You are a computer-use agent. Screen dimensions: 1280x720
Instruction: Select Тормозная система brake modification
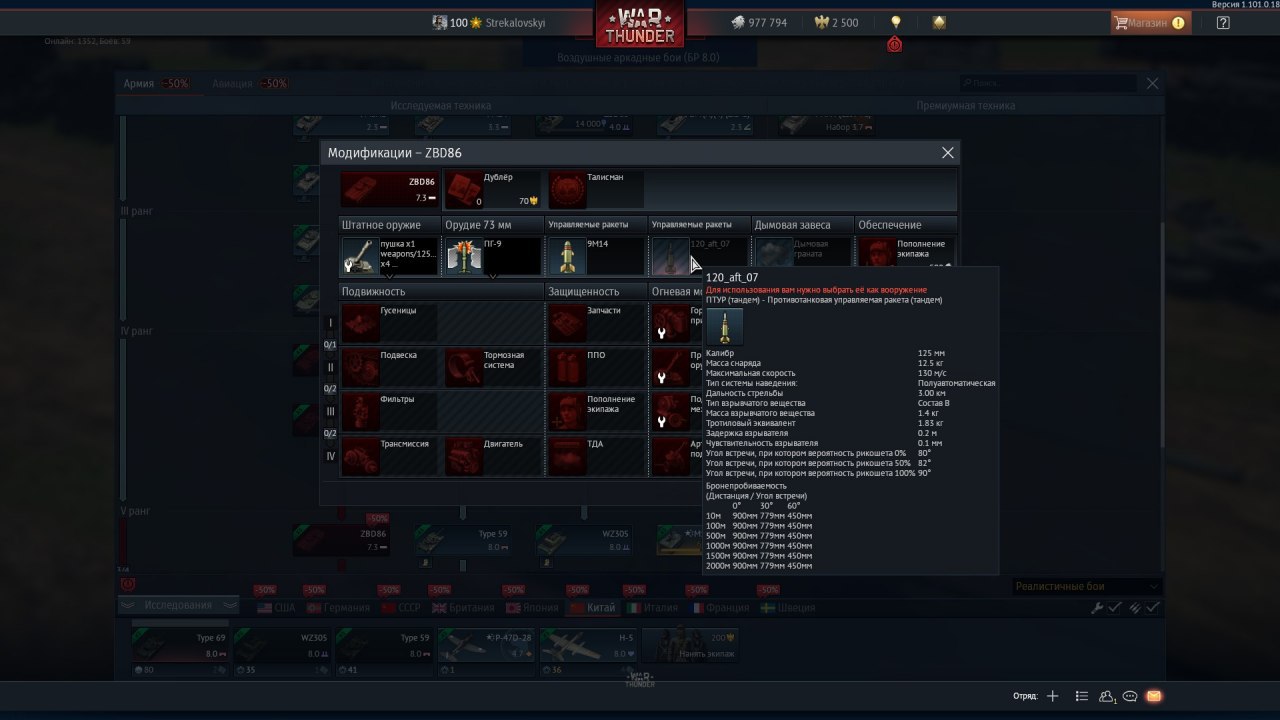pyautogui.click(x=492, y=367)
